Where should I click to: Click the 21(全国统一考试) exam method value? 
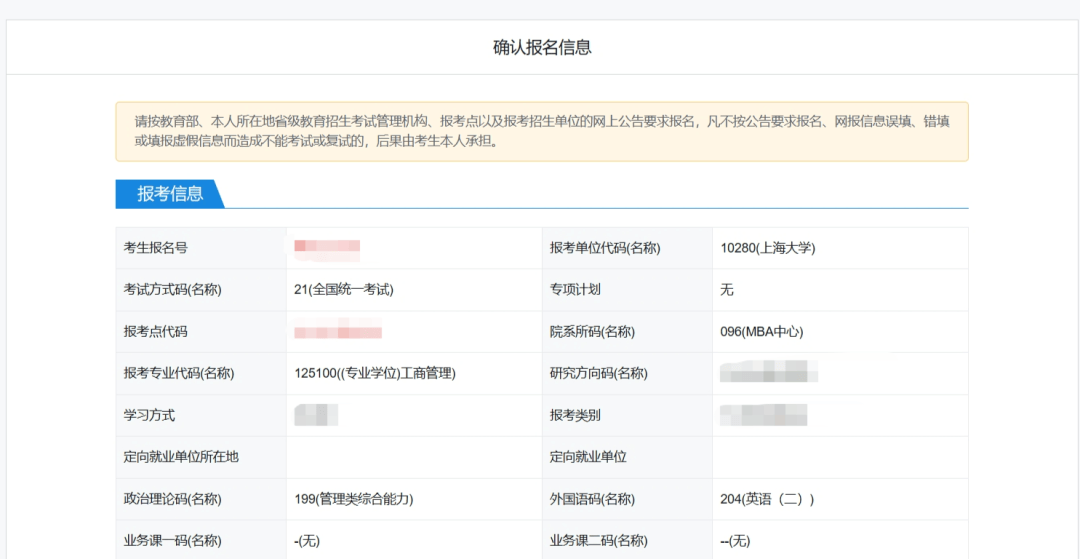344,290
